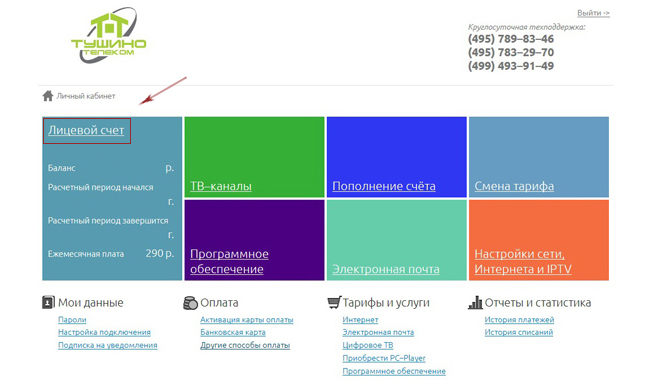Click the Тушино Телеком logo
Image resolution: width=645 pixels, height=390 pixels.
point(109,35)
